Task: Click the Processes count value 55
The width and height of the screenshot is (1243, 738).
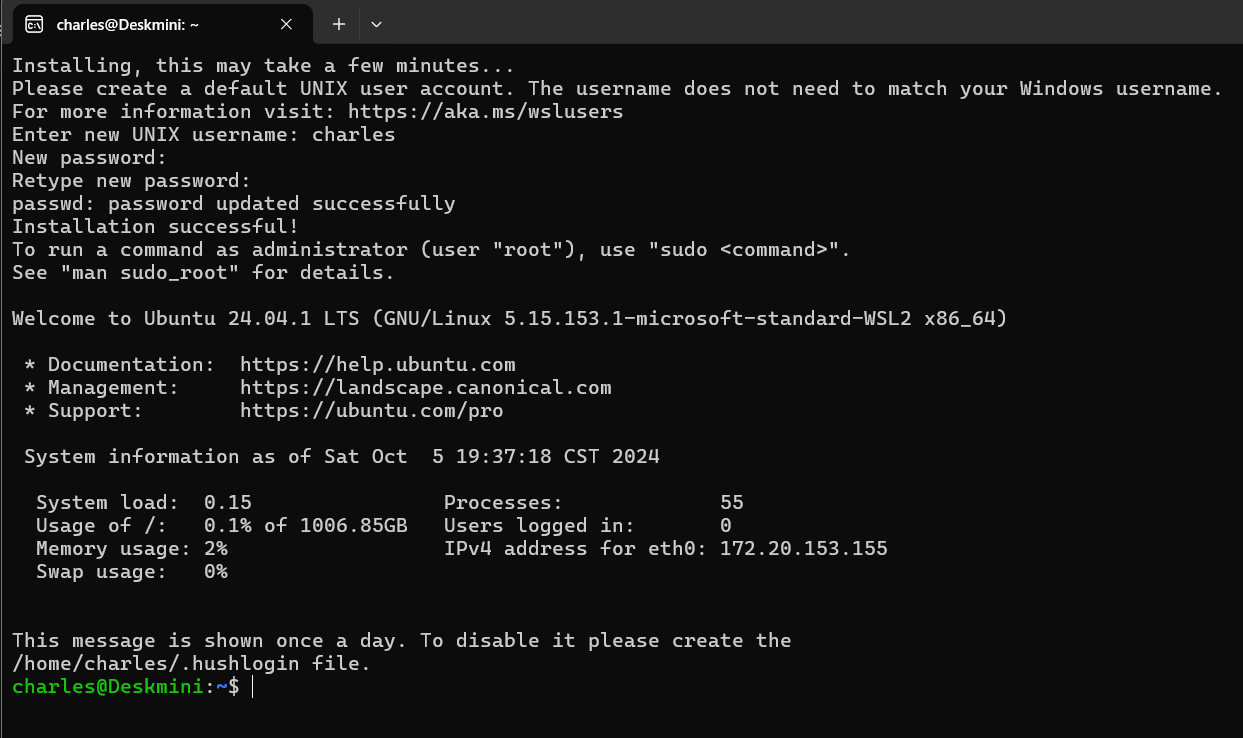Action: point(731,503)
